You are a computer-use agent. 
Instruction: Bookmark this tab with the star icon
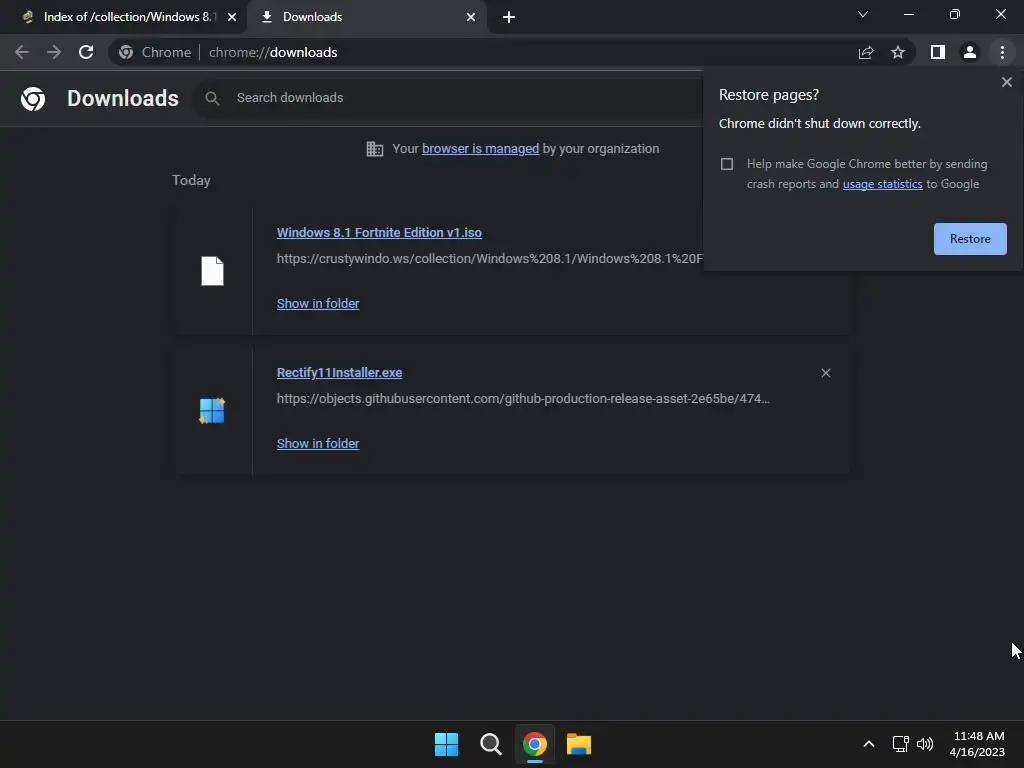tap(898, 52)
